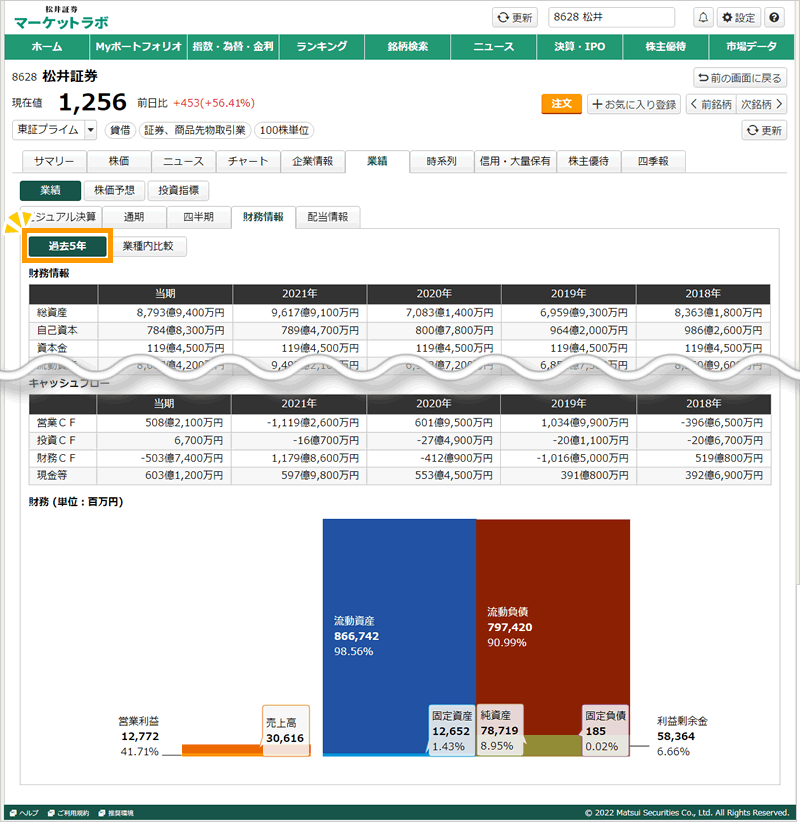Open the 財務情報 tab
Screen dimensions: 800x822
263,217
